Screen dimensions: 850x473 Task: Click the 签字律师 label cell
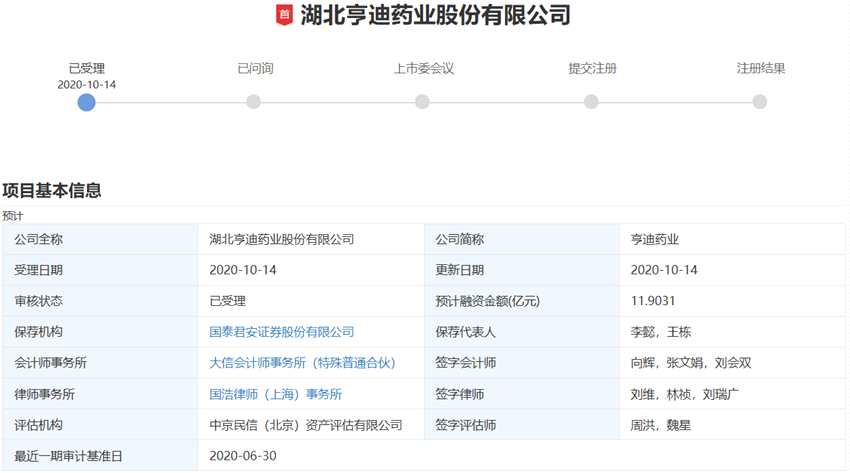521,394
